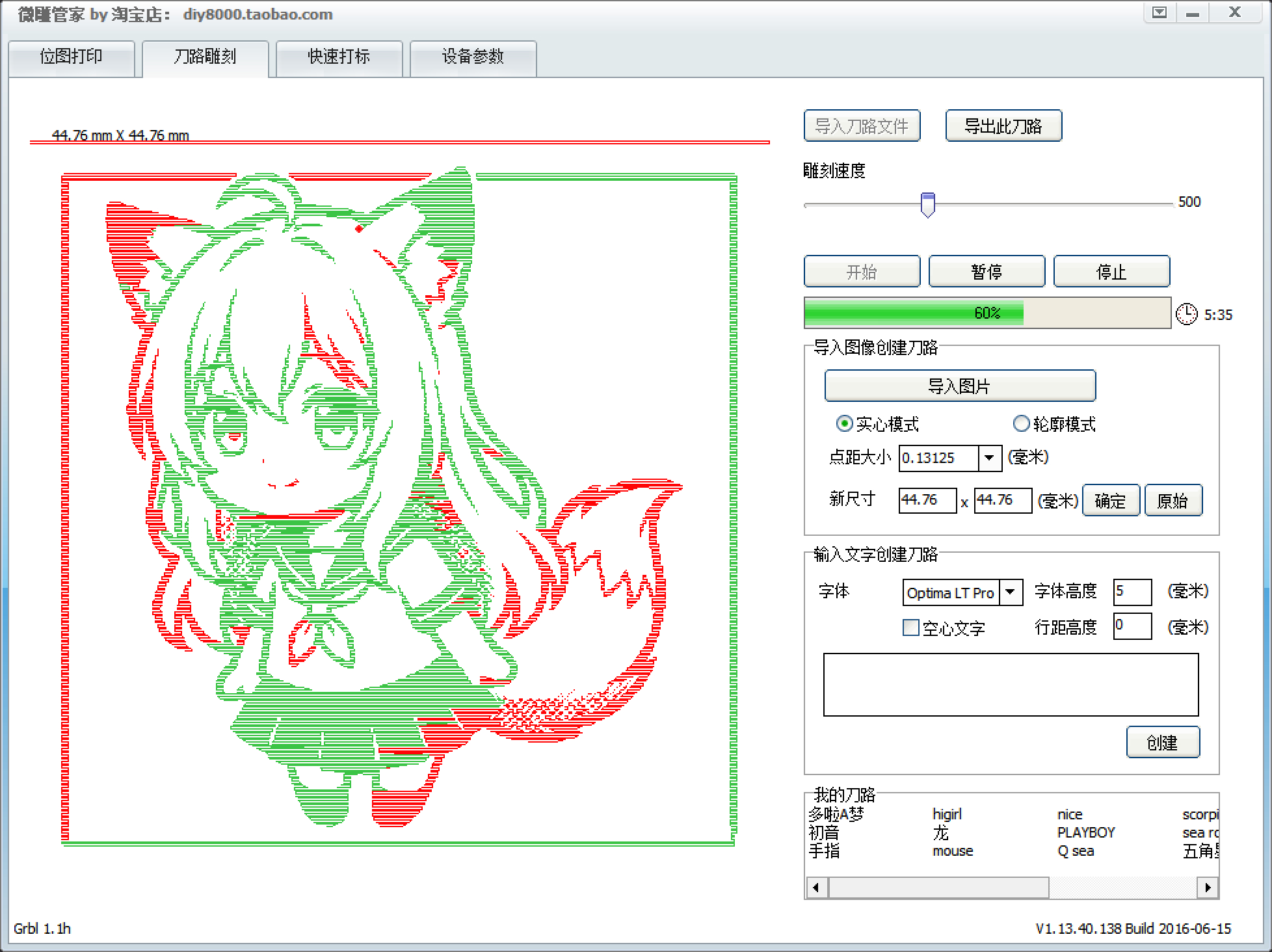Select 轮廓模式 radio button
This screenshot has height=952, width=1272.
(1021, 424)
